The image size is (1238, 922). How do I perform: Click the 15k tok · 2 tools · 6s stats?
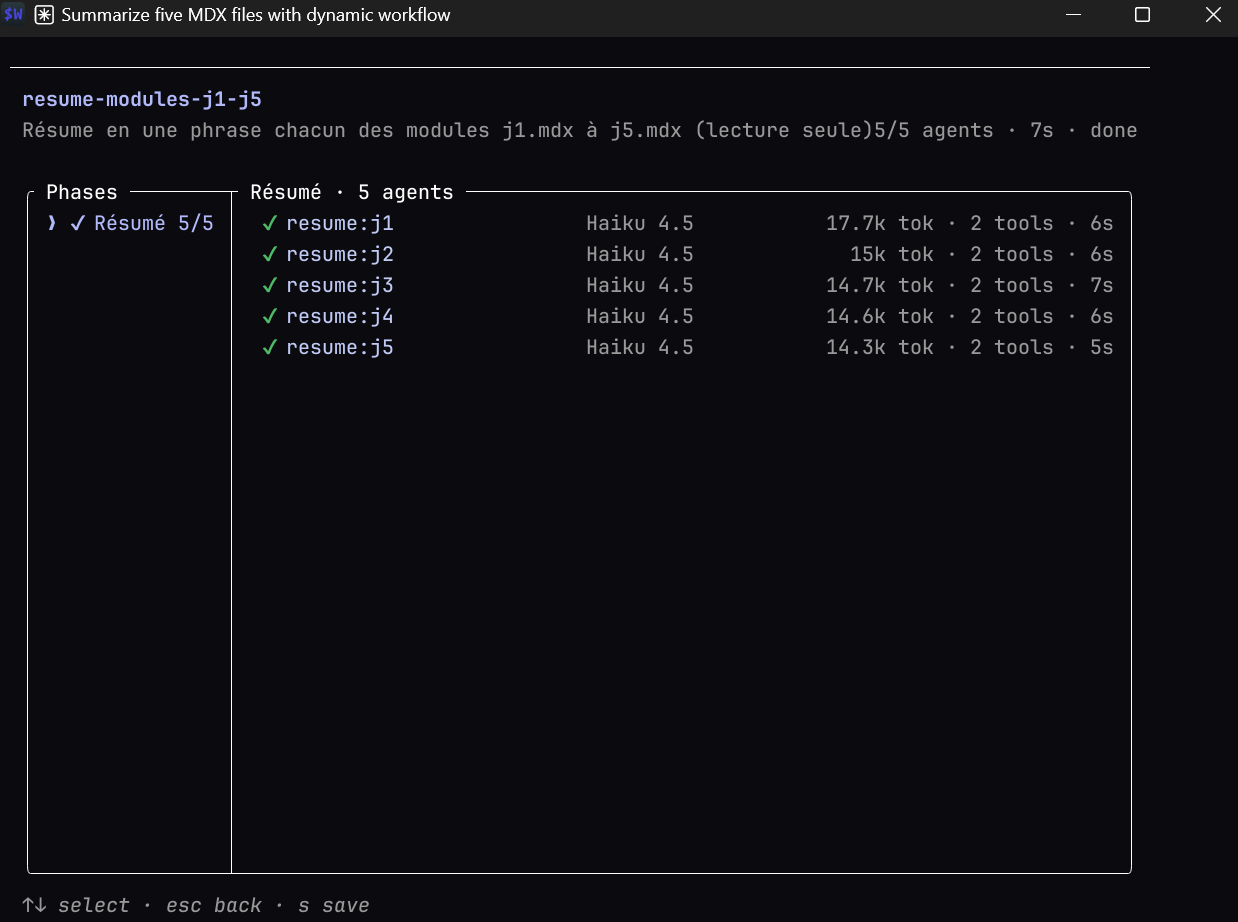pos(982,254)
